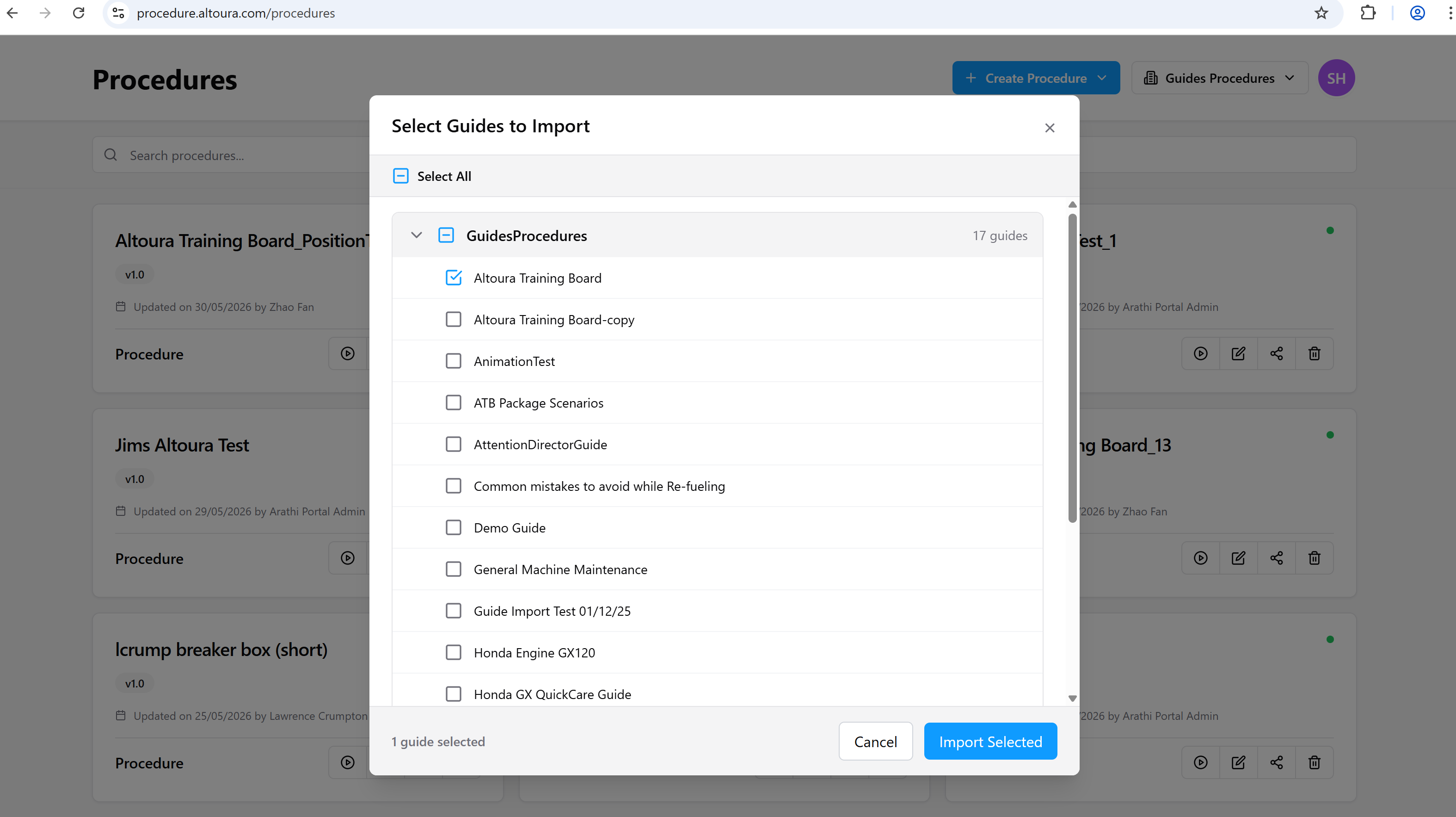Screen dimensions: 1456x817
Task: Check General Machine Maintenance guide
Action: [x=453, y=569]
